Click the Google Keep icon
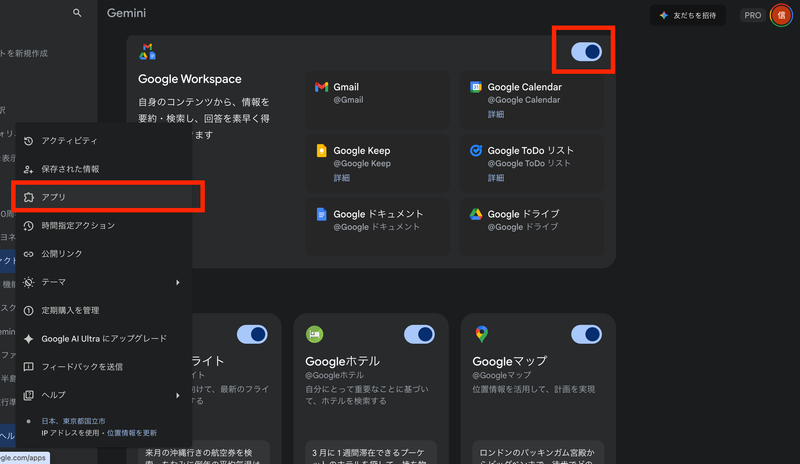 [321, 151]
